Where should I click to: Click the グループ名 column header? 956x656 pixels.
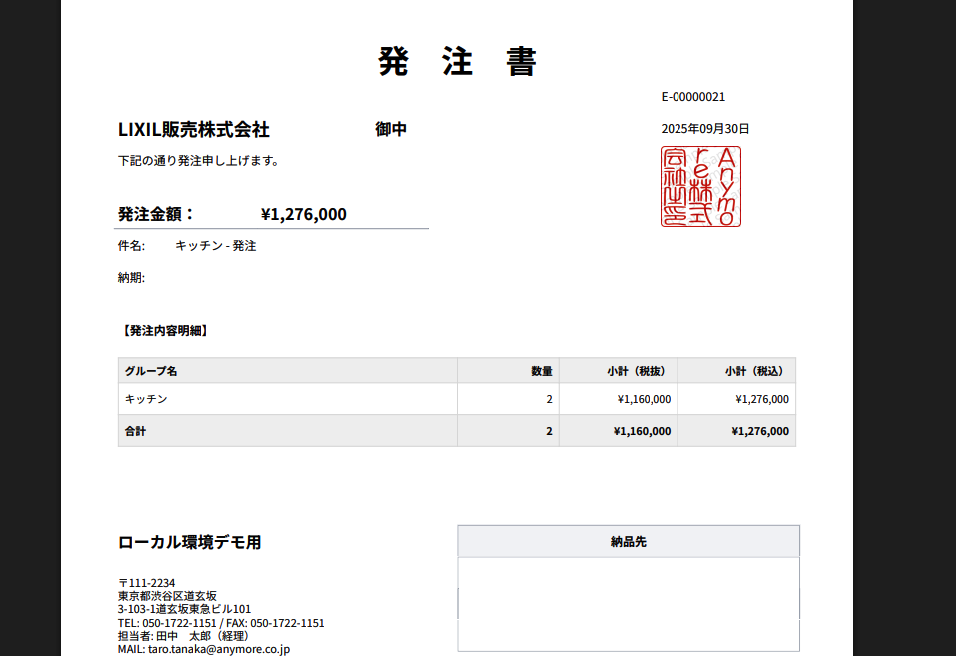pos(151,371)
